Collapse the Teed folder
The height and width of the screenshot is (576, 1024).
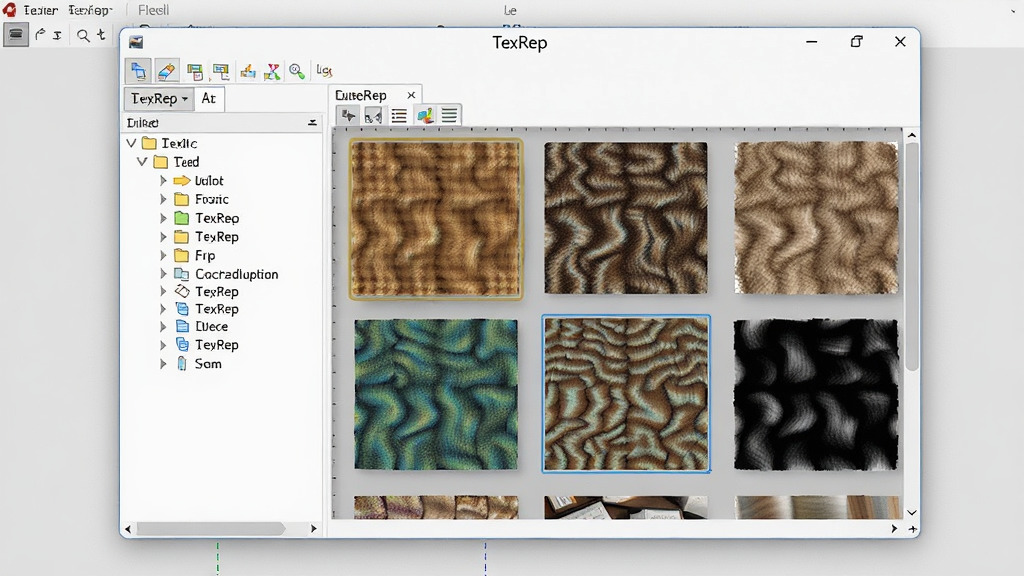142,161
